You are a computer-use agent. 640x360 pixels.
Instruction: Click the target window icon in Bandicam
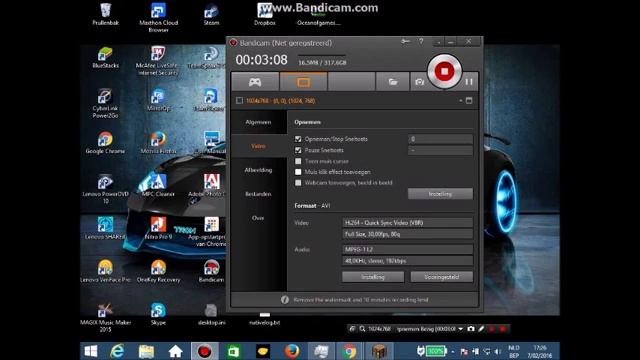469,100
